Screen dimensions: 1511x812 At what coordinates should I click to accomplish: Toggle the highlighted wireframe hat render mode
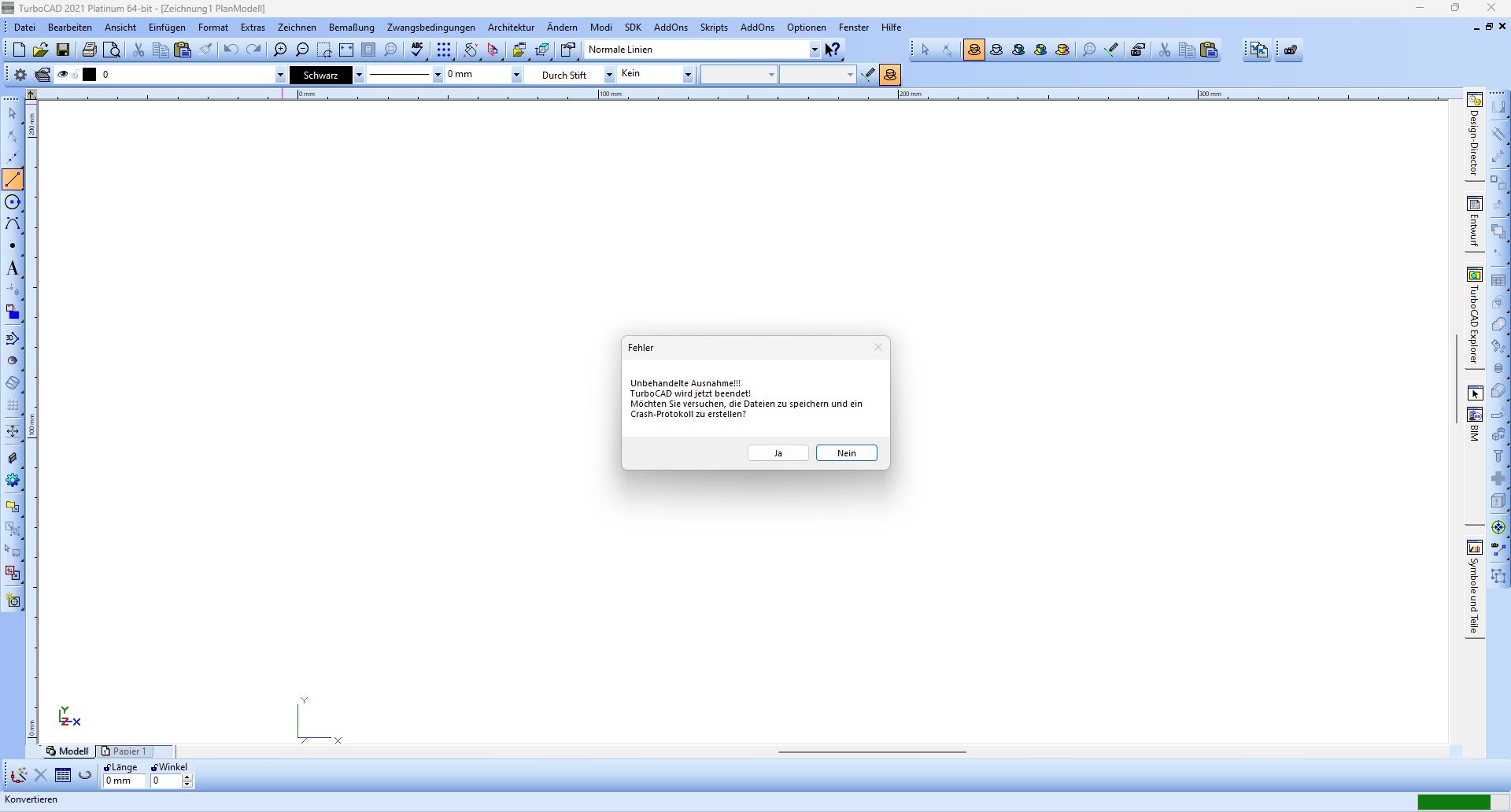tap(974, 50)
